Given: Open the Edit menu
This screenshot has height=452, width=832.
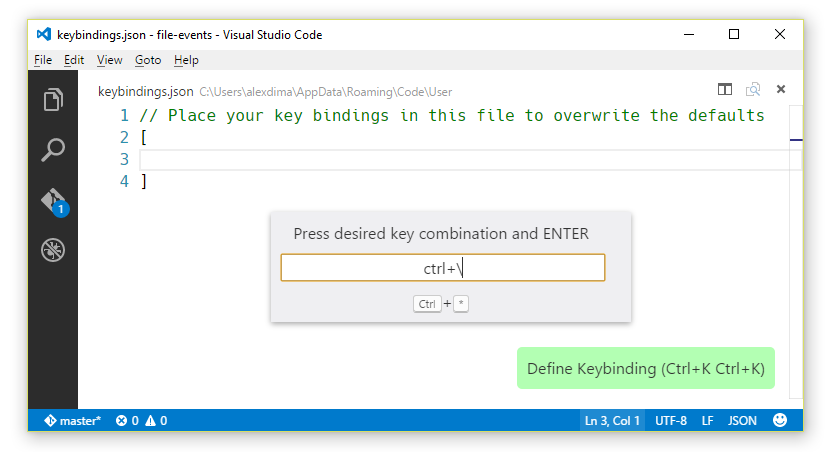Looking at the screenshot, I should point(74,60).
